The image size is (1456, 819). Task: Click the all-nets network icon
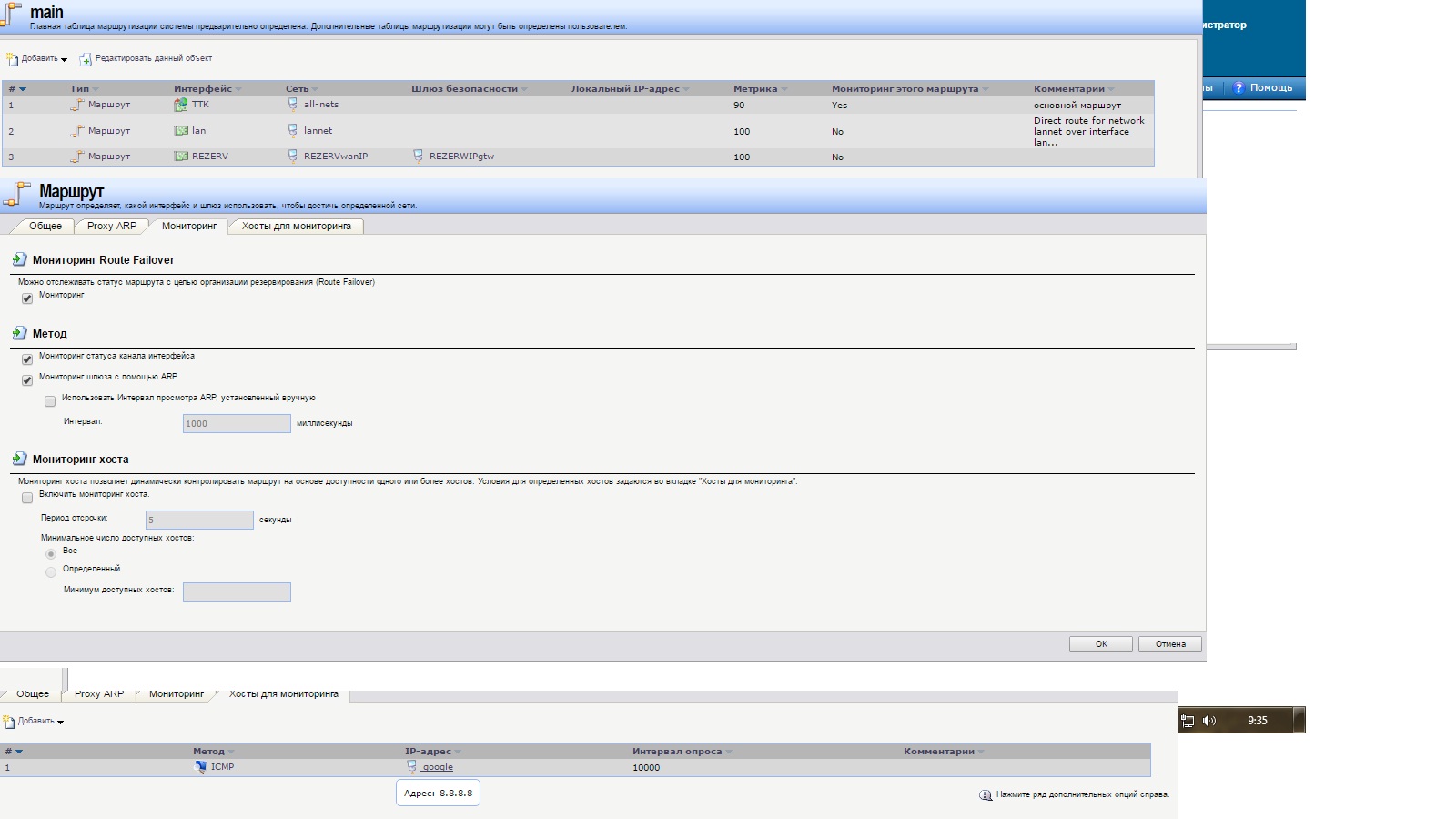tap(292, 105)
